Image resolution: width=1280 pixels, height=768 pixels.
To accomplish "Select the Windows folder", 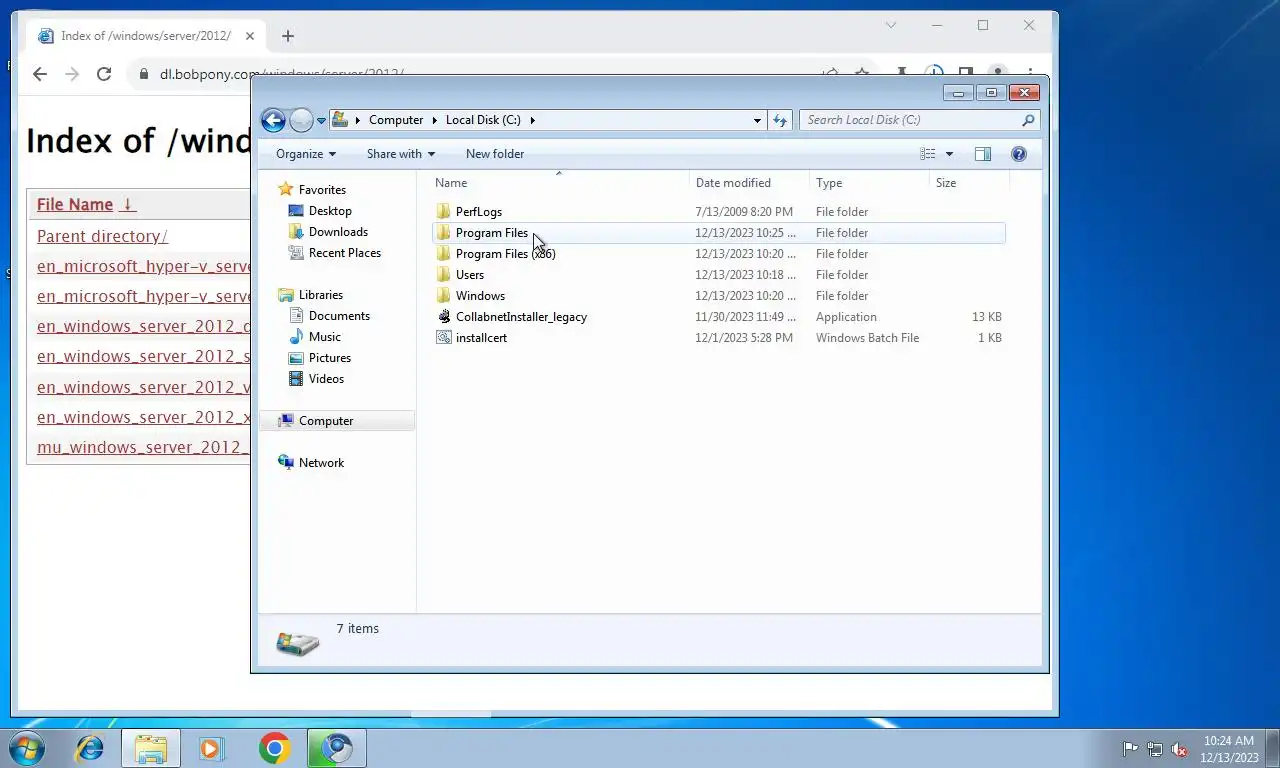I will [480, 296].
